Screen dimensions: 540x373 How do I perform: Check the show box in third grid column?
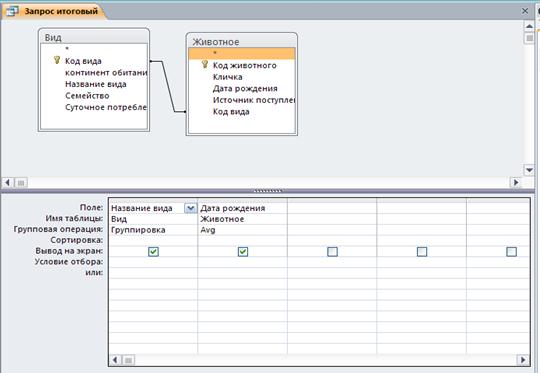332,251
